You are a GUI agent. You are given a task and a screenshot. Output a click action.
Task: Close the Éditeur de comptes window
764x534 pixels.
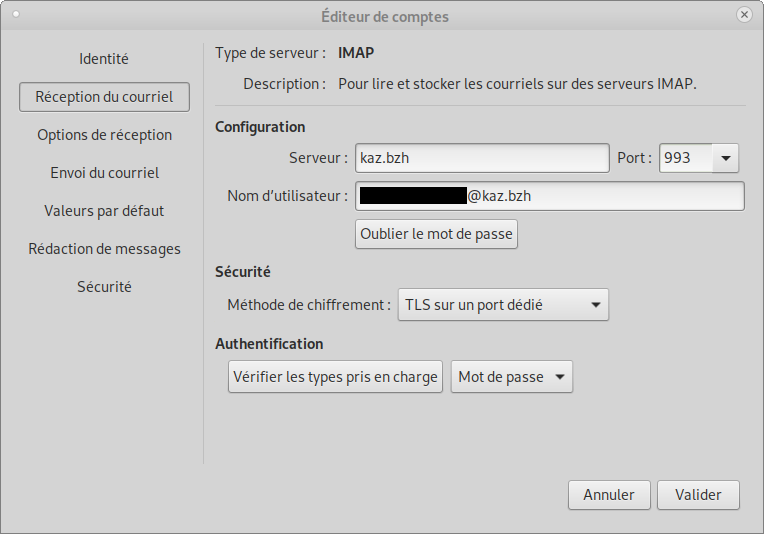point(744,15)
